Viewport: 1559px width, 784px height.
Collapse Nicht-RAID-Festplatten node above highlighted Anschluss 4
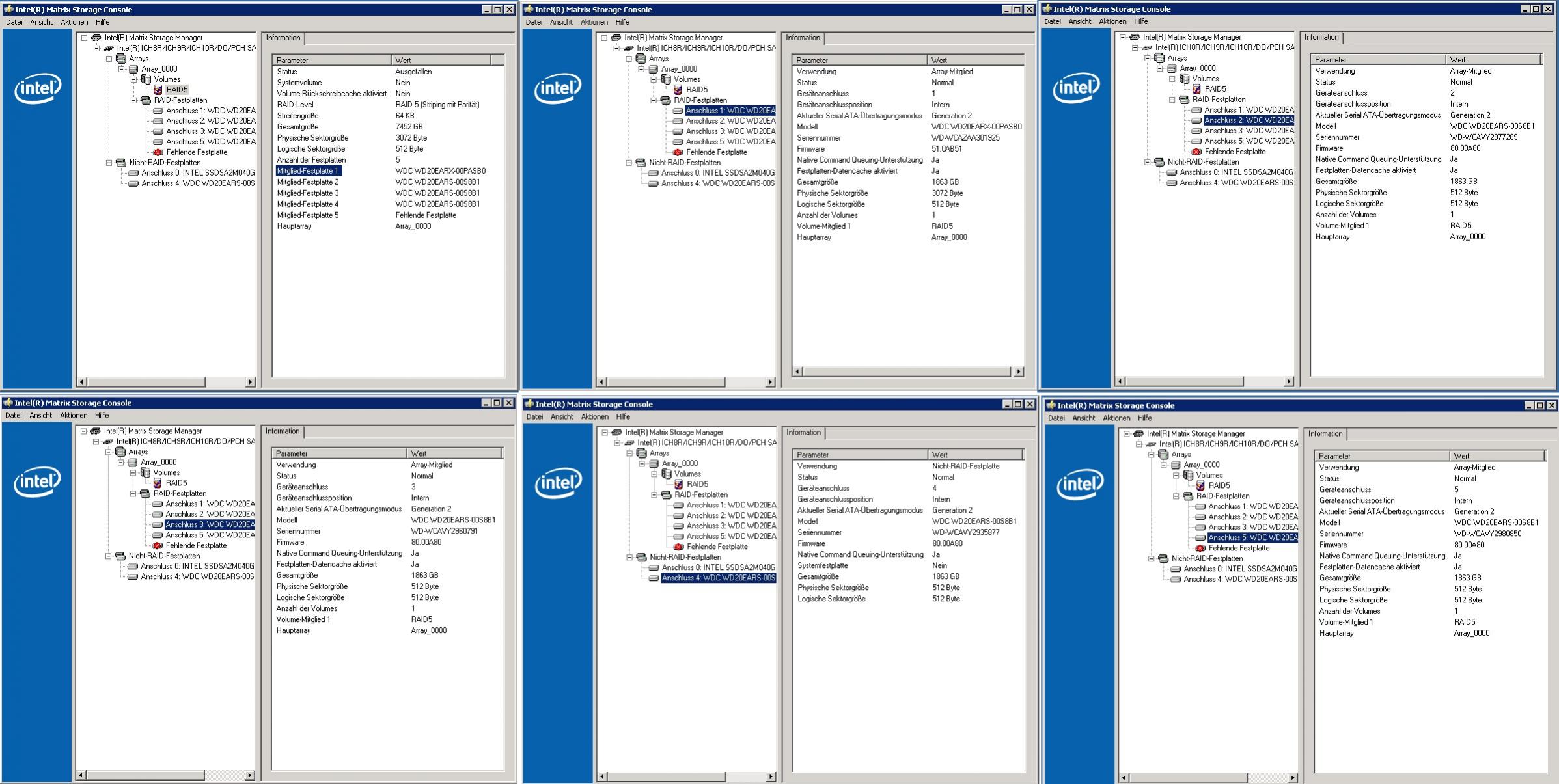pyautogui.click(x=629, y=557)
